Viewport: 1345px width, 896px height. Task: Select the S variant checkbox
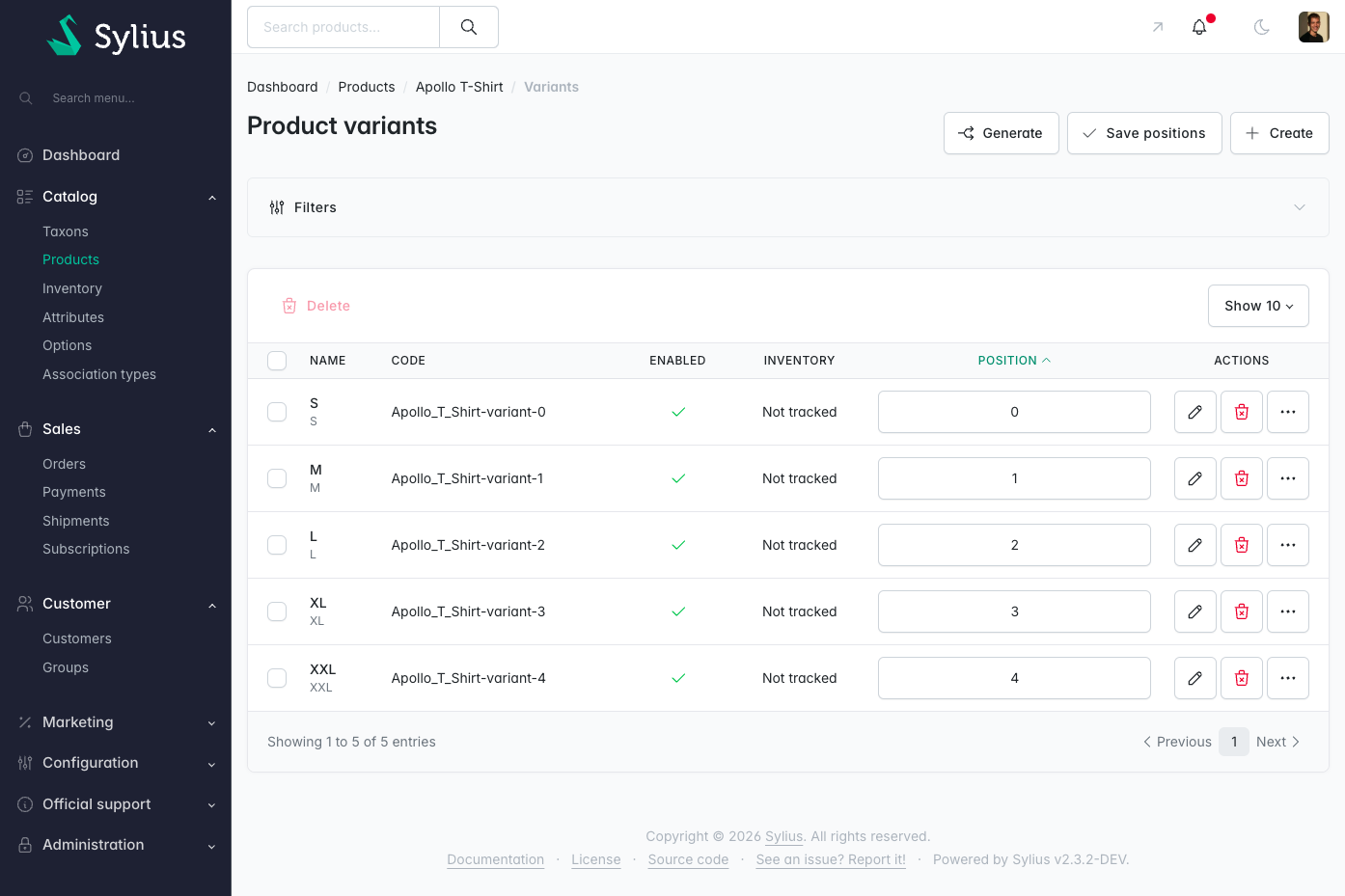pos(277,412)
